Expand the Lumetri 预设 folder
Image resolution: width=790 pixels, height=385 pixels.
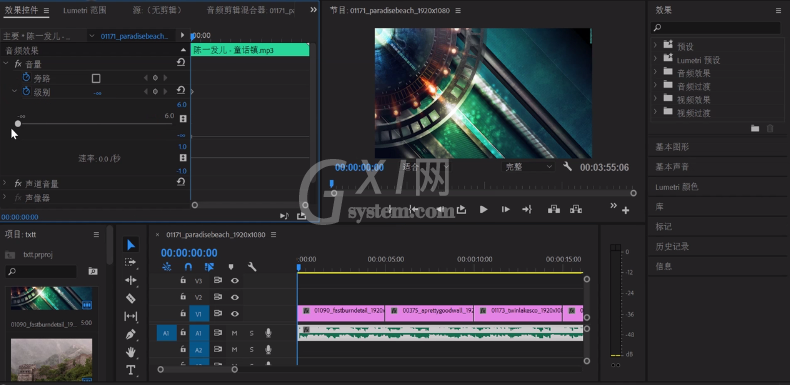655,58
